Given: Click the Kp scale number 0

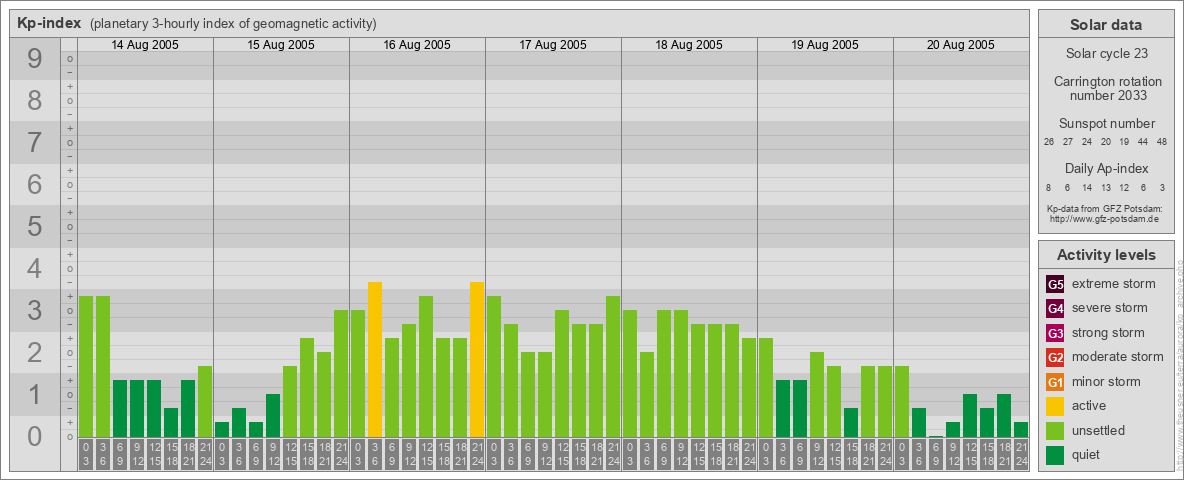Looking at the screenshot, I should coord(35,436).
